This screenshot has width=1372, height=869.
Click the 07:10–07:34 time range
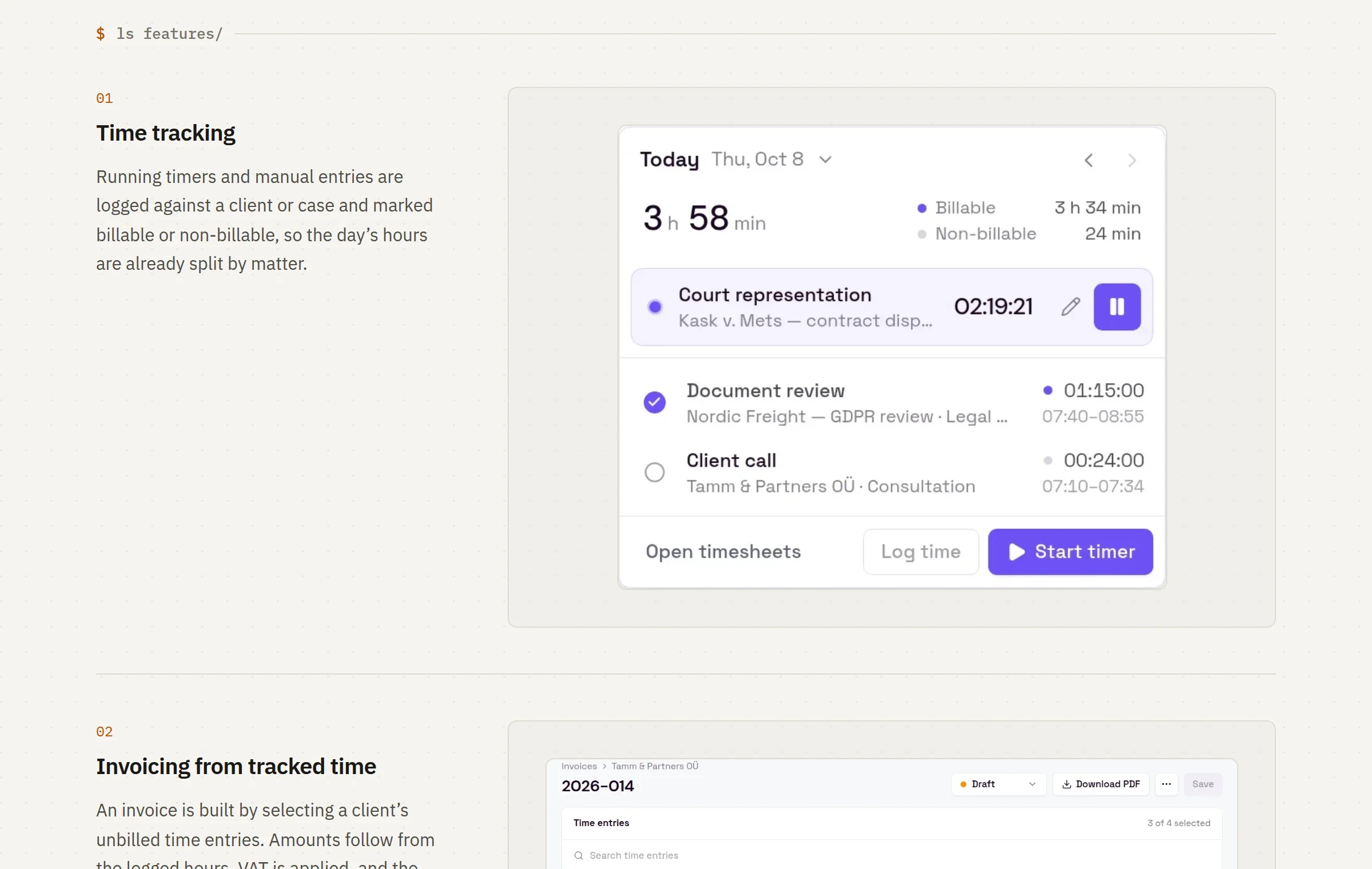[x=1092, y=486]
